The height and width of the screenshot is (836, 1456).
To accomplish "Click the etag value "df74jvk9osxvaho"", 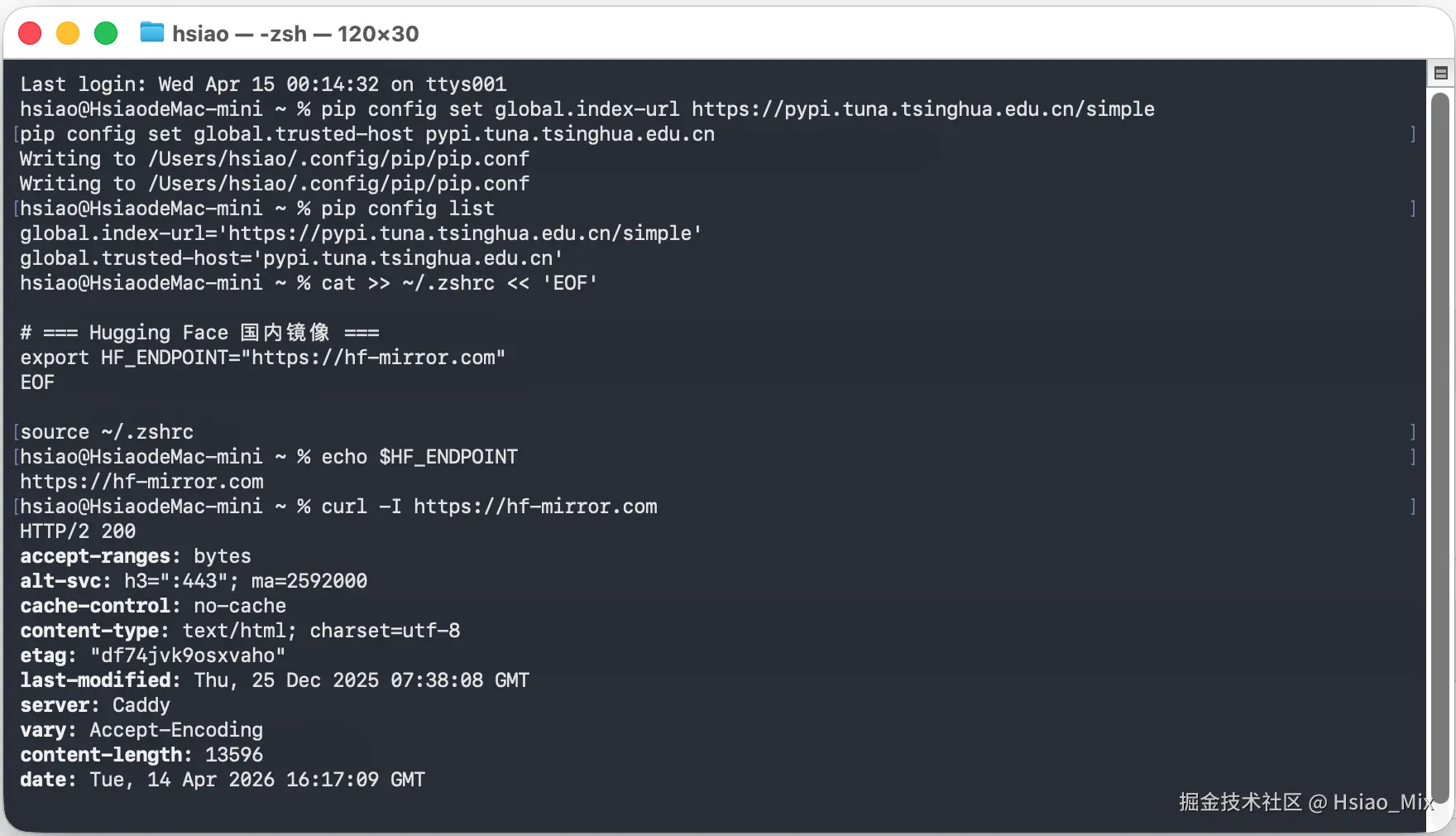I will 188,656.
